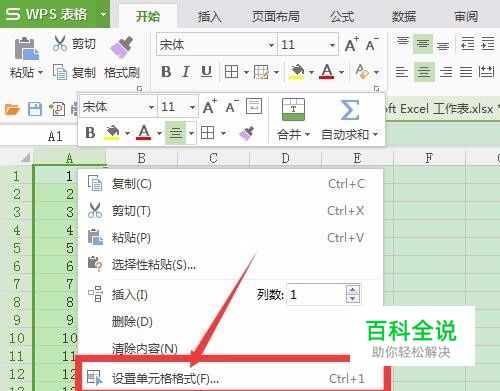The height and width of the screenshot is (391, 500).
Task: Select the Format Painter brush in the ribbon
Action: pyautogui.click(x=122, y=48)
